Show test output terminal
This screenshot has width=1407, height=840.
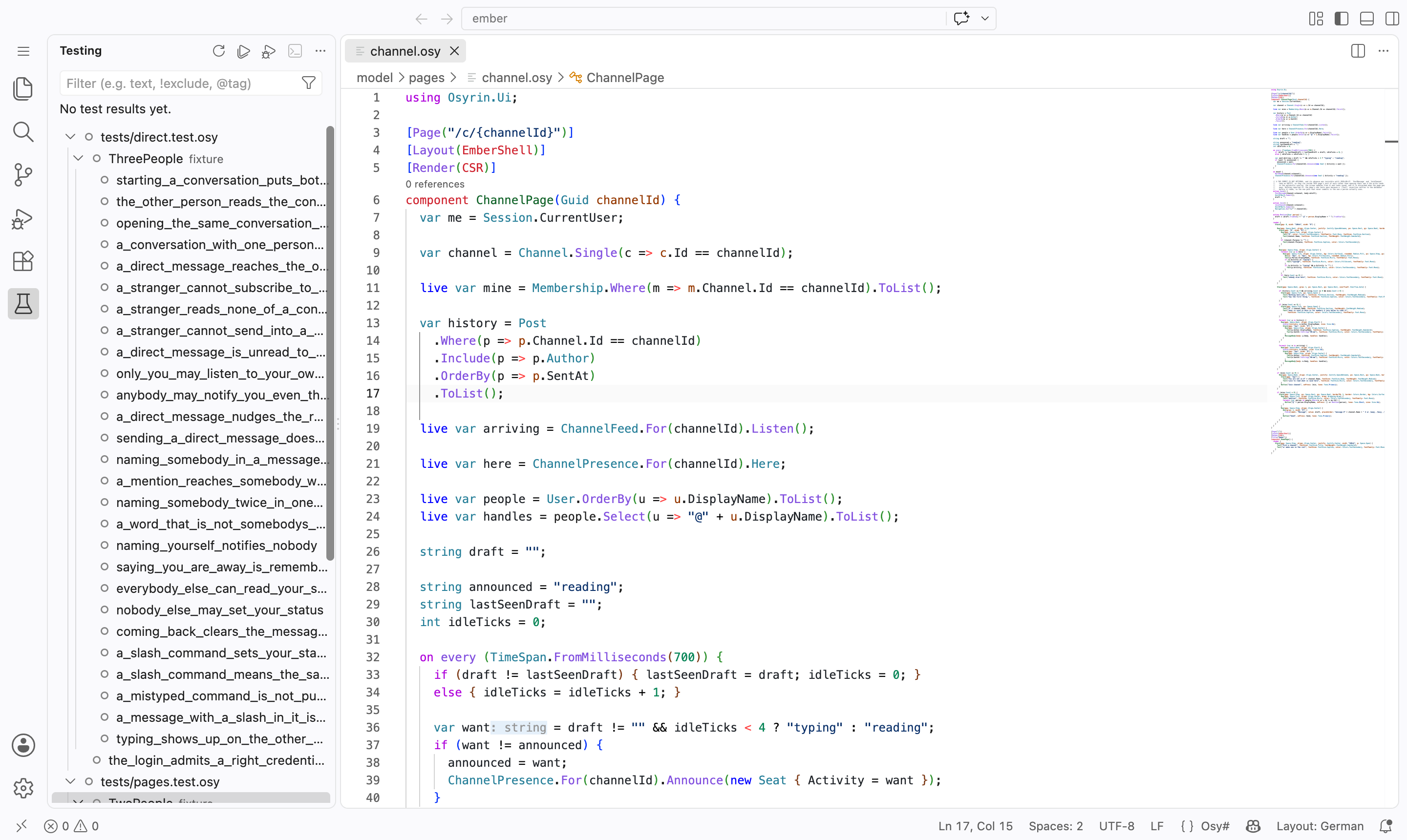coord(295,51)
